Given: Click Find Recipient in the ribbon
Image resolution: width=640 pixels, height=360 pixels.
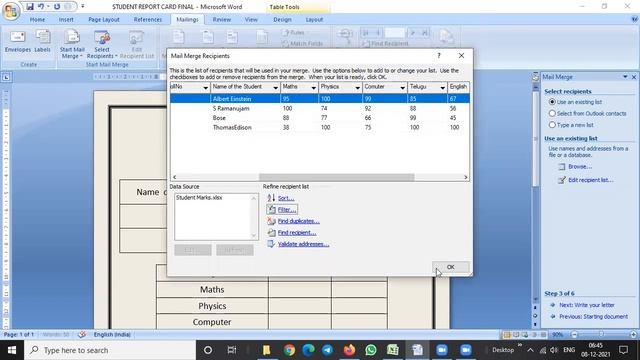Looking at the screenshot, I should 385,43.
